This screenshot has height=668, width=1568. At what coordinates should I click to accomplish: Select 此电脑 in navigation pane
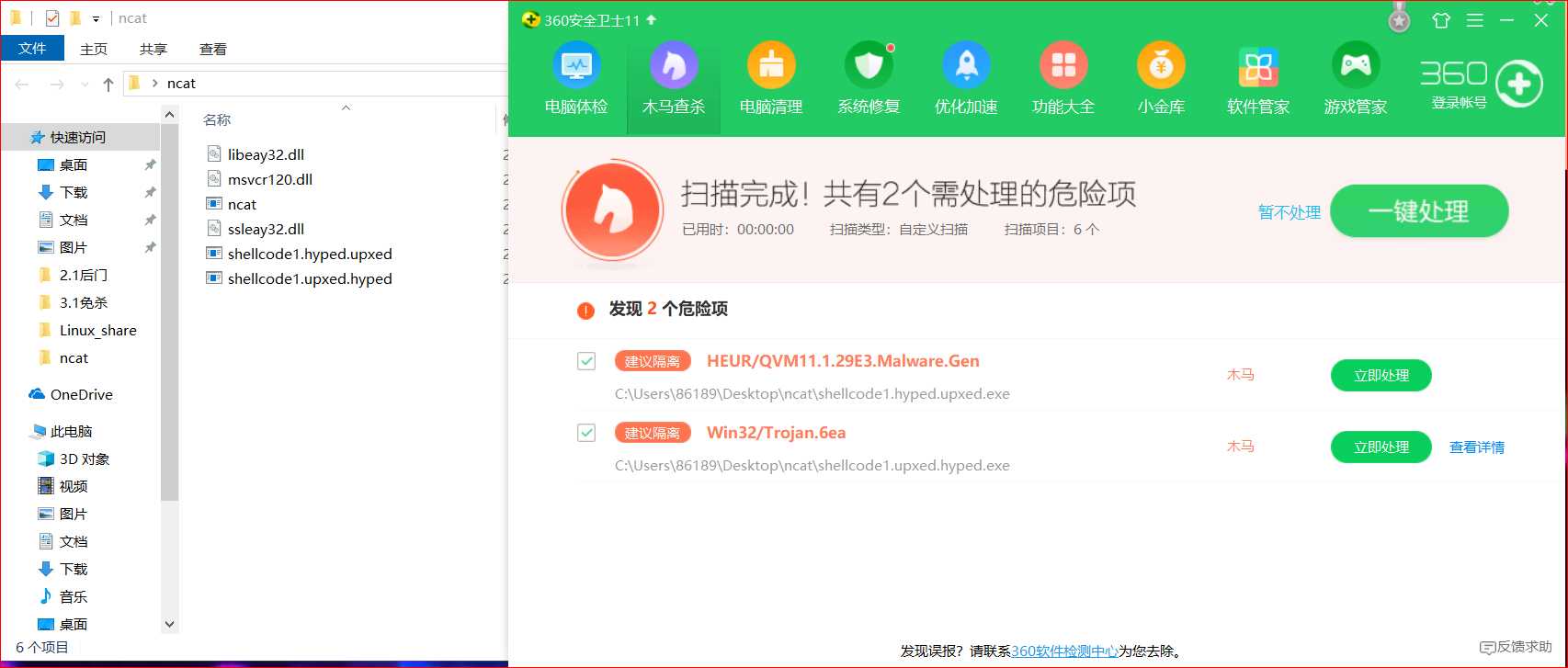71,431
